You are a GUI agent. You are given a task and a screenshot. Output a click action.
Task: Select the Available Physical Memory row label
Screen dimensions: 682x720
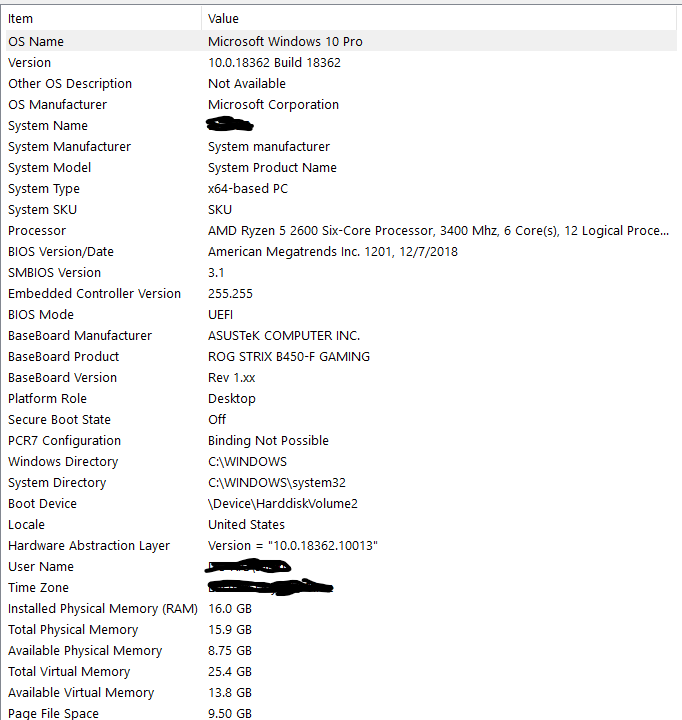[85, 651]
